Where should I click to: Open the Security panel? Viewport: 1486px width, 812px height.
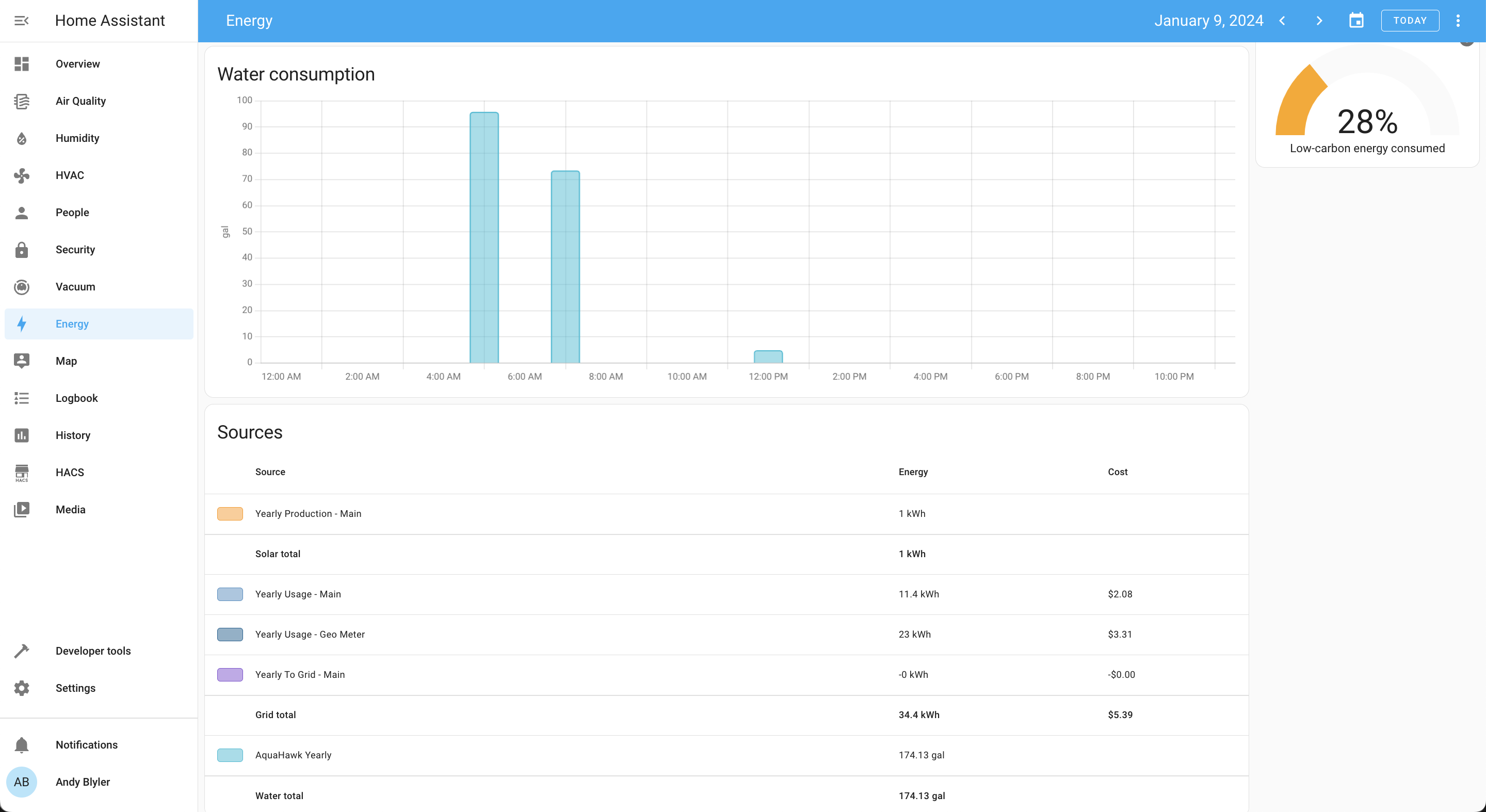pos(75,249)
